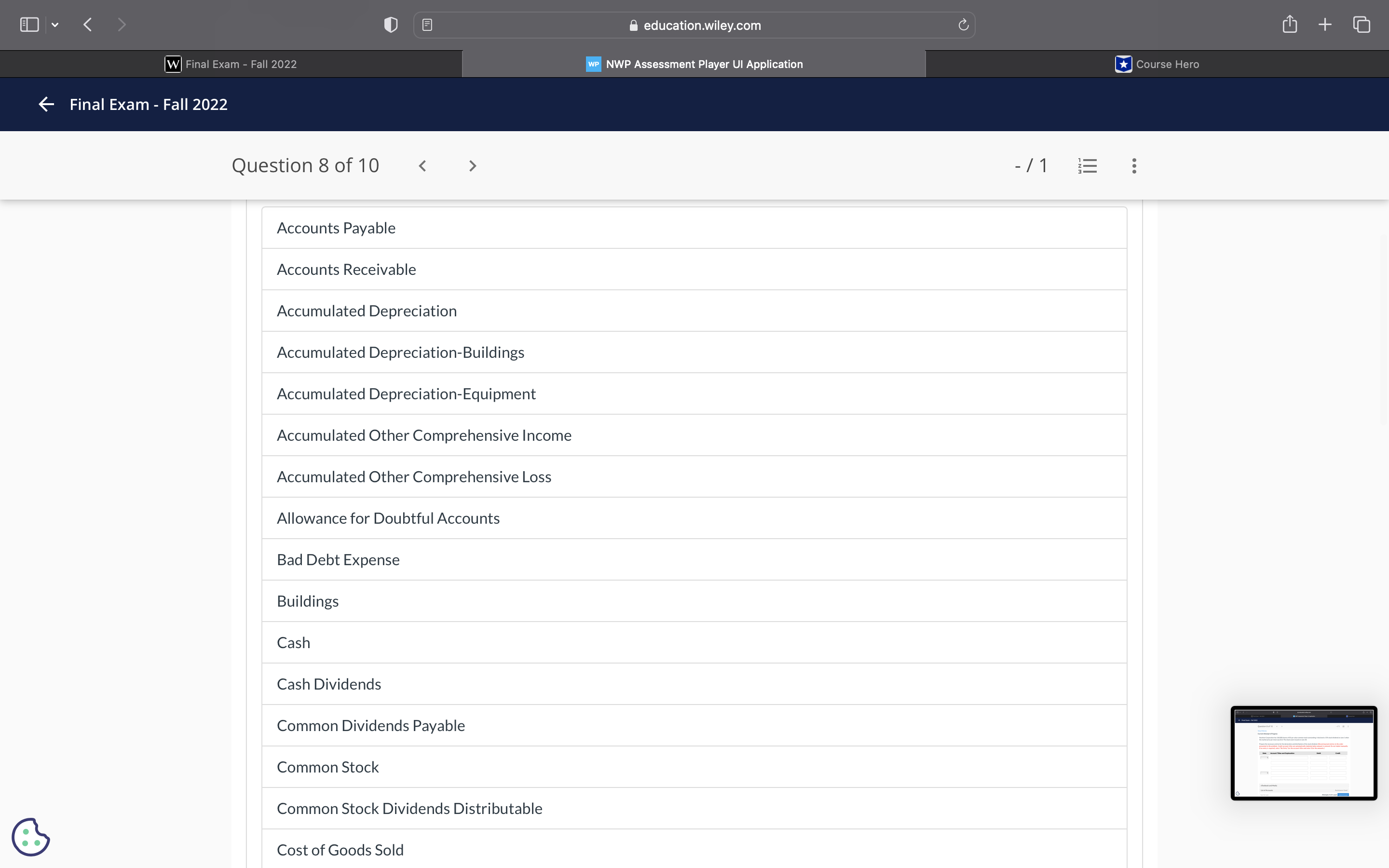This screenshot has width=1389, height=868.
Task: Click the Safari reload page icon
Action: pyautogui.click(x=963, y=25)
